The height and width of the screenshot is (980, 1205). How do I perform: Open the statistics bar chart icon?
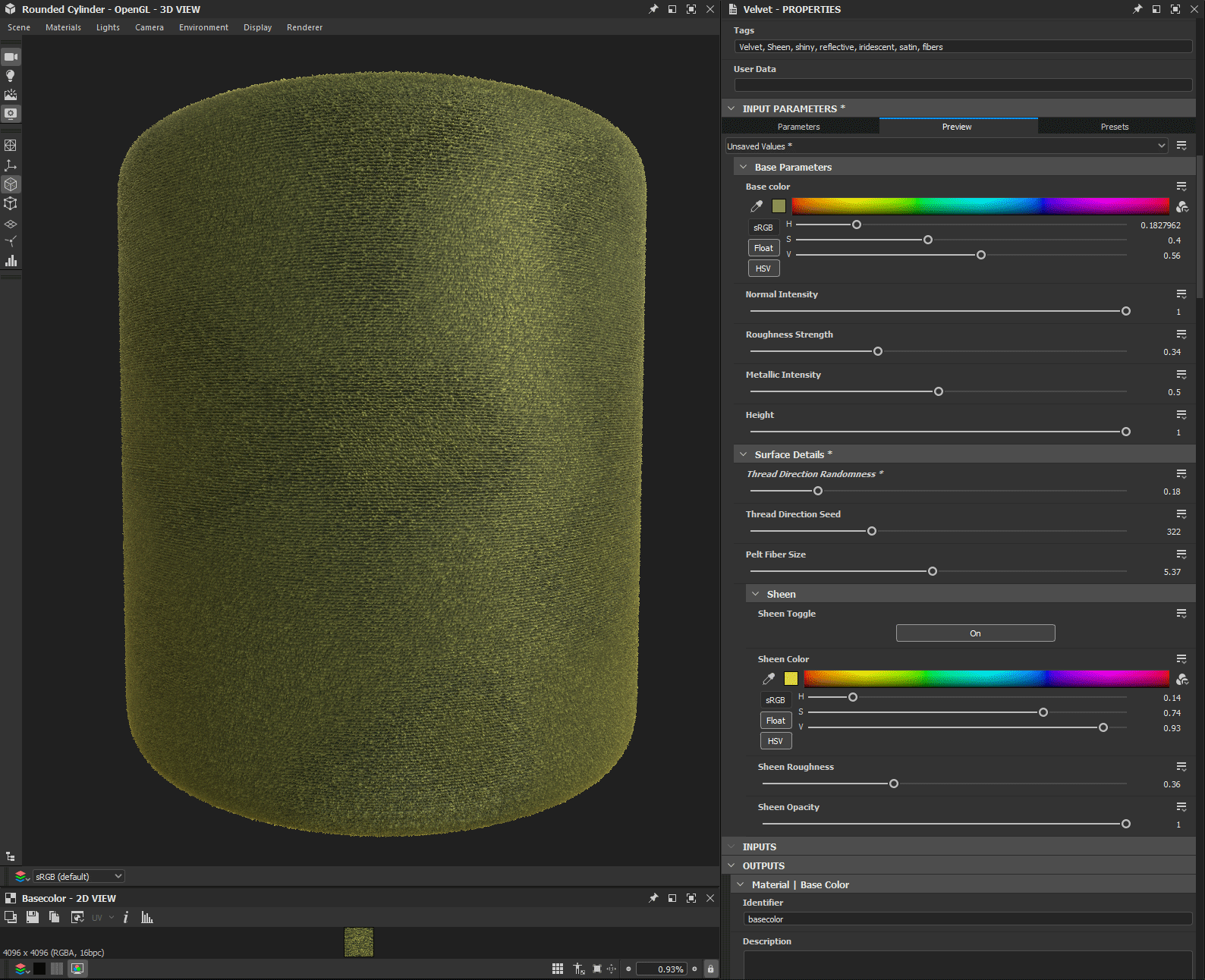[11, 261]
